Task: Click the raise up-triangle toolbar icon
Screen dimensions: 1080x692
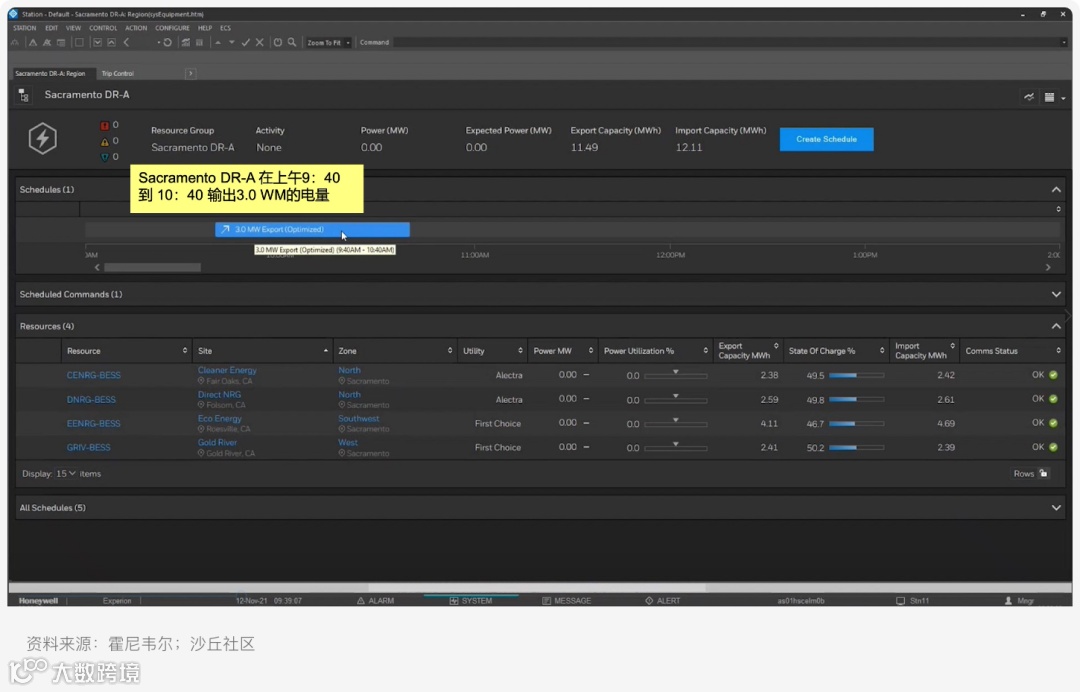Action: coord(218,43)
